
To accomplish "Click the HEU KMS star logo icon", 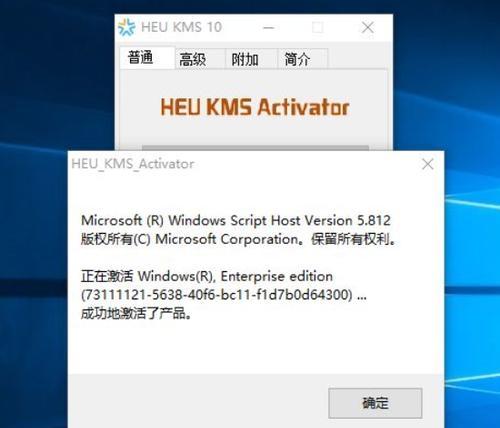I will (x=127, y=27).
